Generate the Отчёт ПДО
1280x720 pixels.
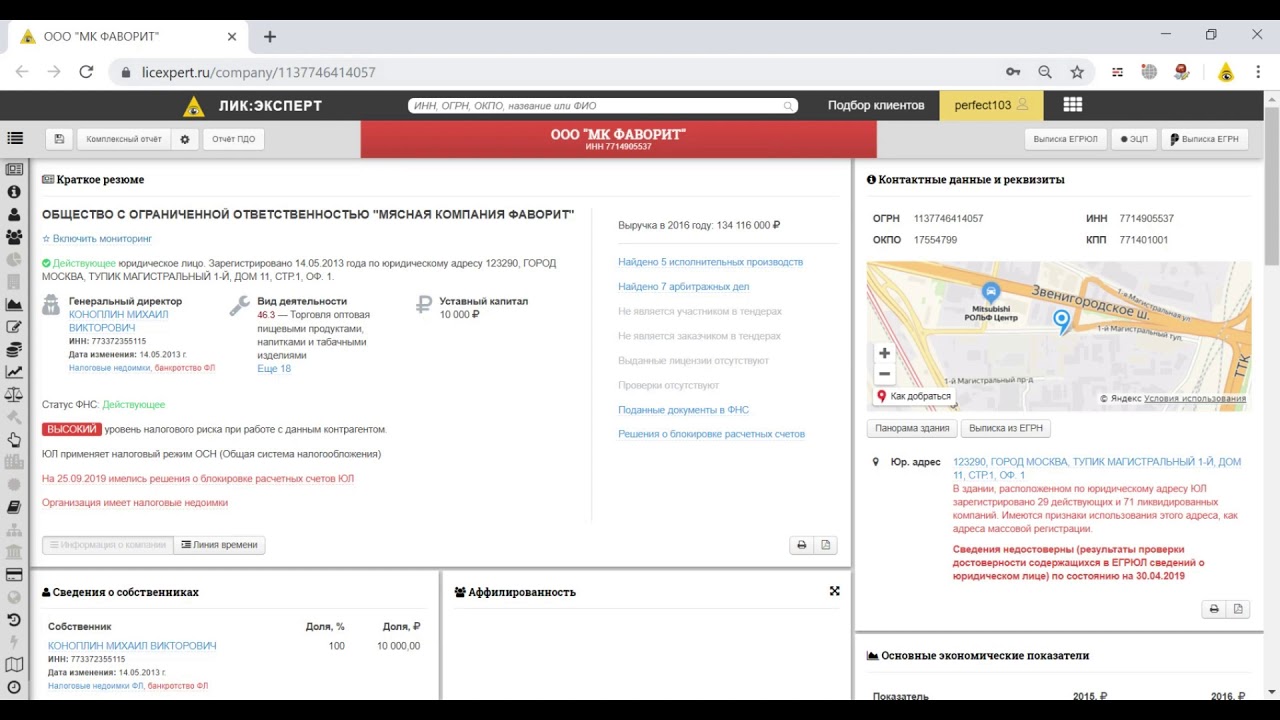click(234, 139)
